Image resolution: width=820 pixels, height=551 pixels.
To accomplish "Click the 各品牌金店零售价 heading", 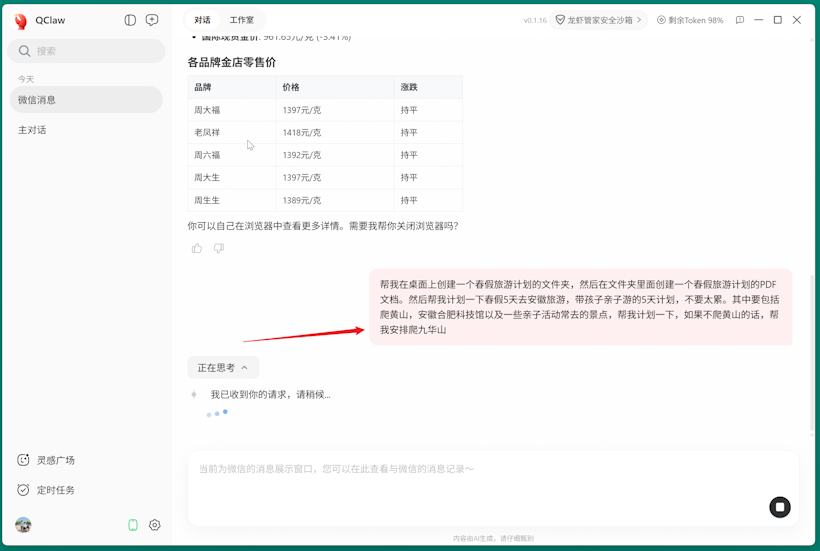I will click(x=232, y=62).
